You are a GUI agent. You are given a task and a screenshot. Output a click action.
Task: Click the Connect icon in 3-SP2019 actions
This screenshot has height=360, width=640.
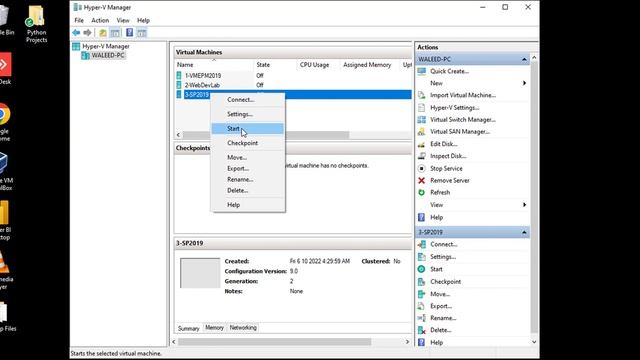(x=422, y=244)
